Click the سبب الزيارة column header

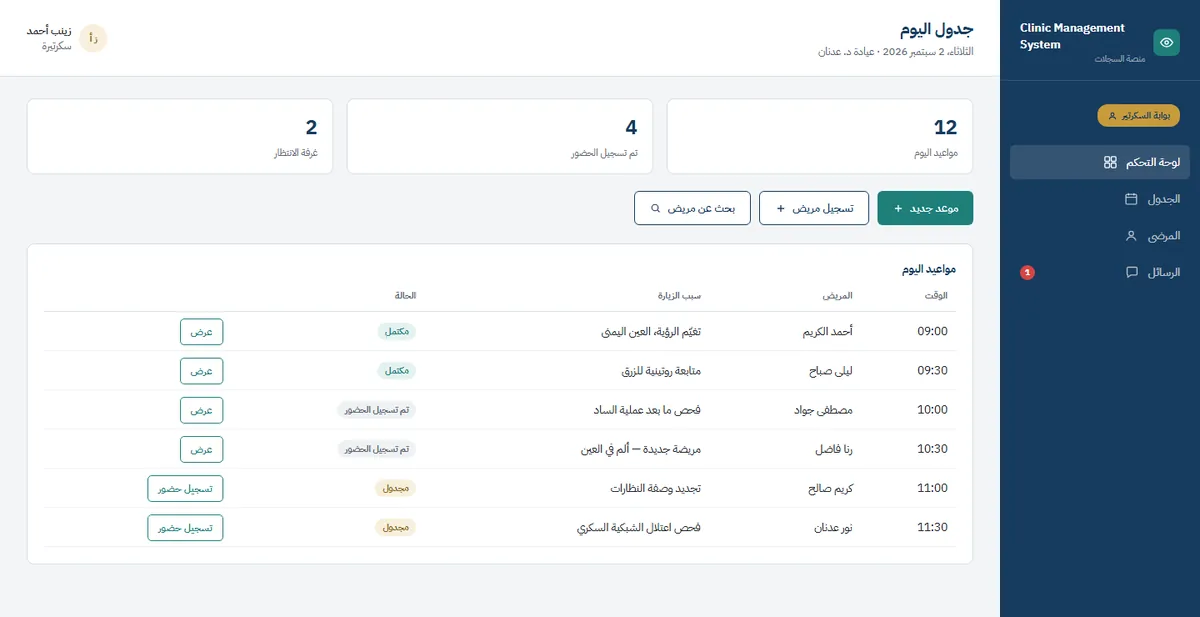coord(678,295)
